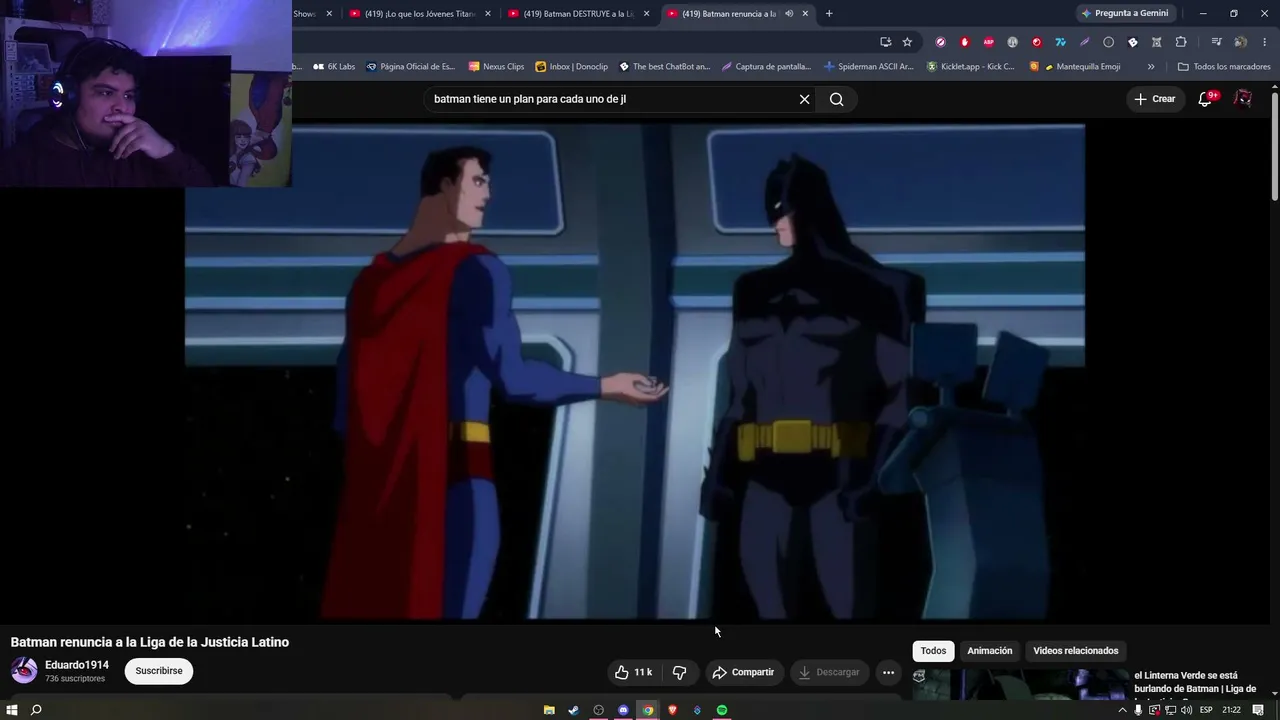Open File Explorer from the taskbar
This screenshot has width=1280, height=720.
click(x=549, y=710)
